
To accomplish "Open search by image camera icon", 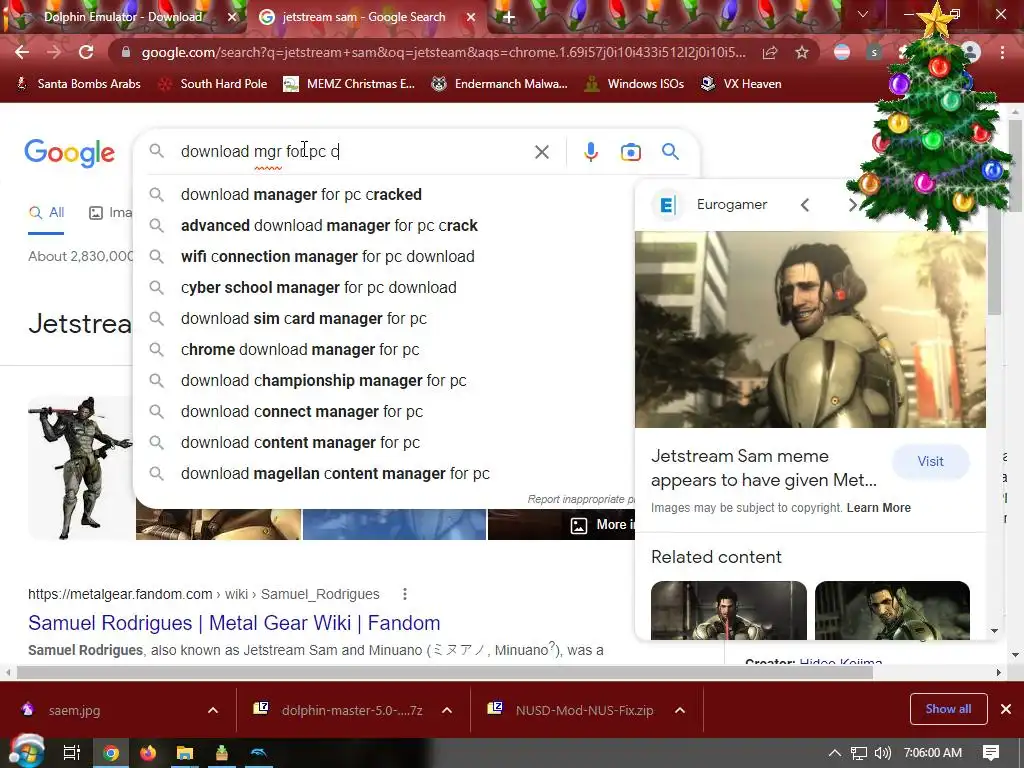I will coord(630,152).
